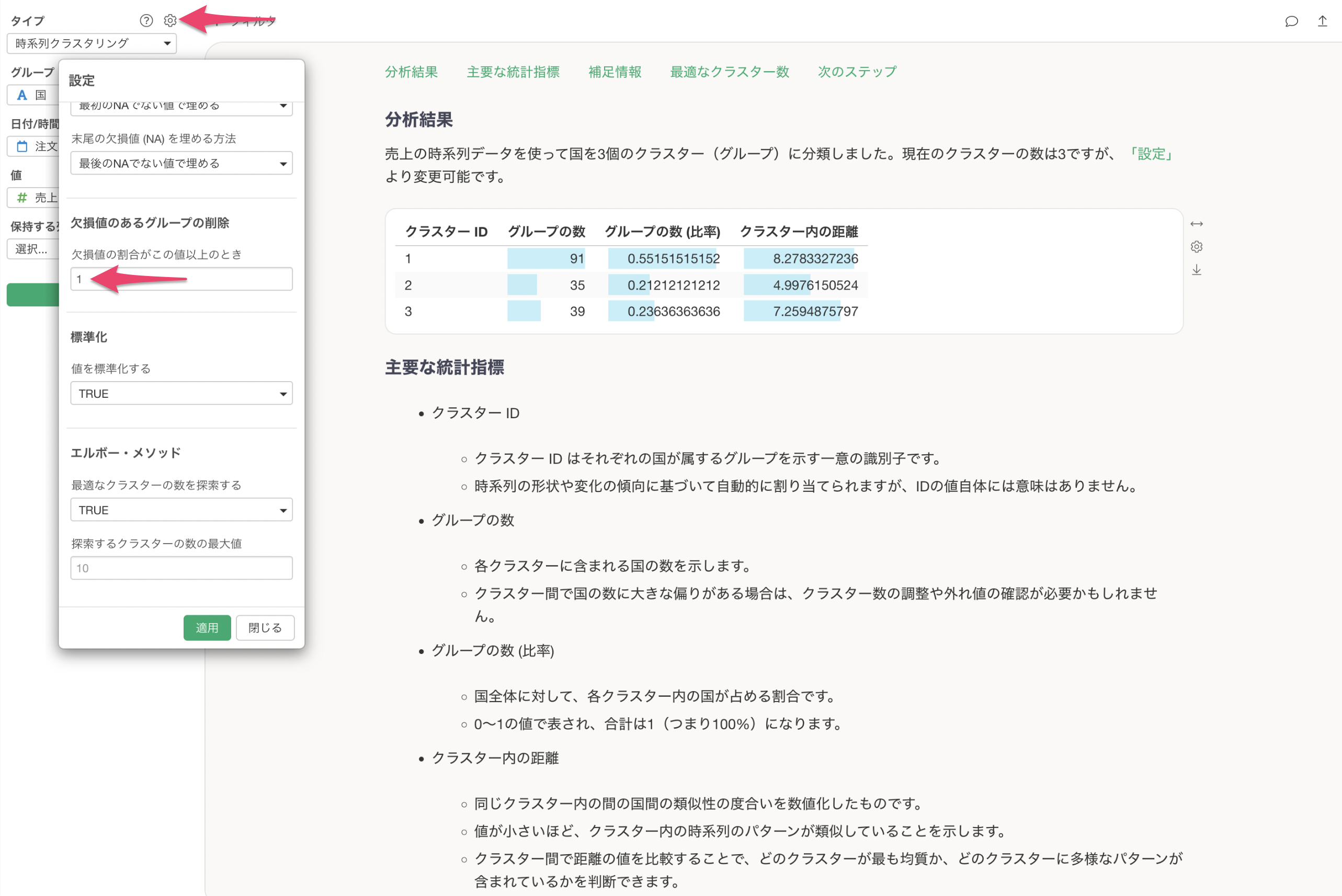1342x896 pixels.
Task: Click the 適用 apply button
Action: [207, 628]
